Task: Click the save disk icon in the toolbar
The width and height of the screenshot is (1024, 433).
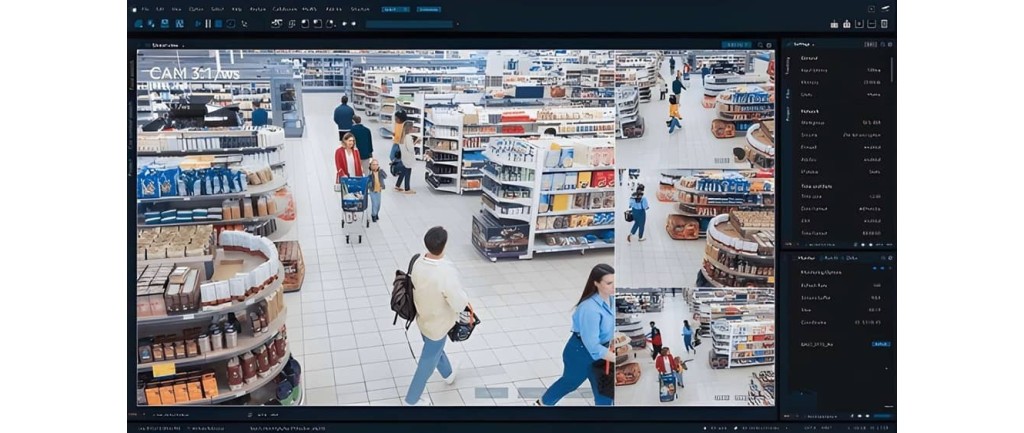Action: [165, 24]
